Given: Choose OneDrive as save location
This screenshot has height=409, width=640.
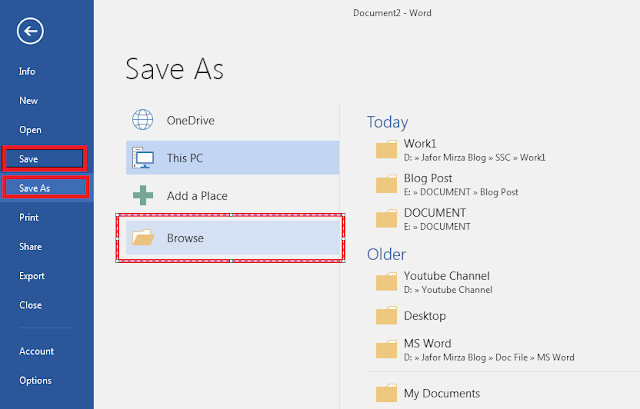Looking at the screenshot, I should pyautogui.click(x=232, y=120).
